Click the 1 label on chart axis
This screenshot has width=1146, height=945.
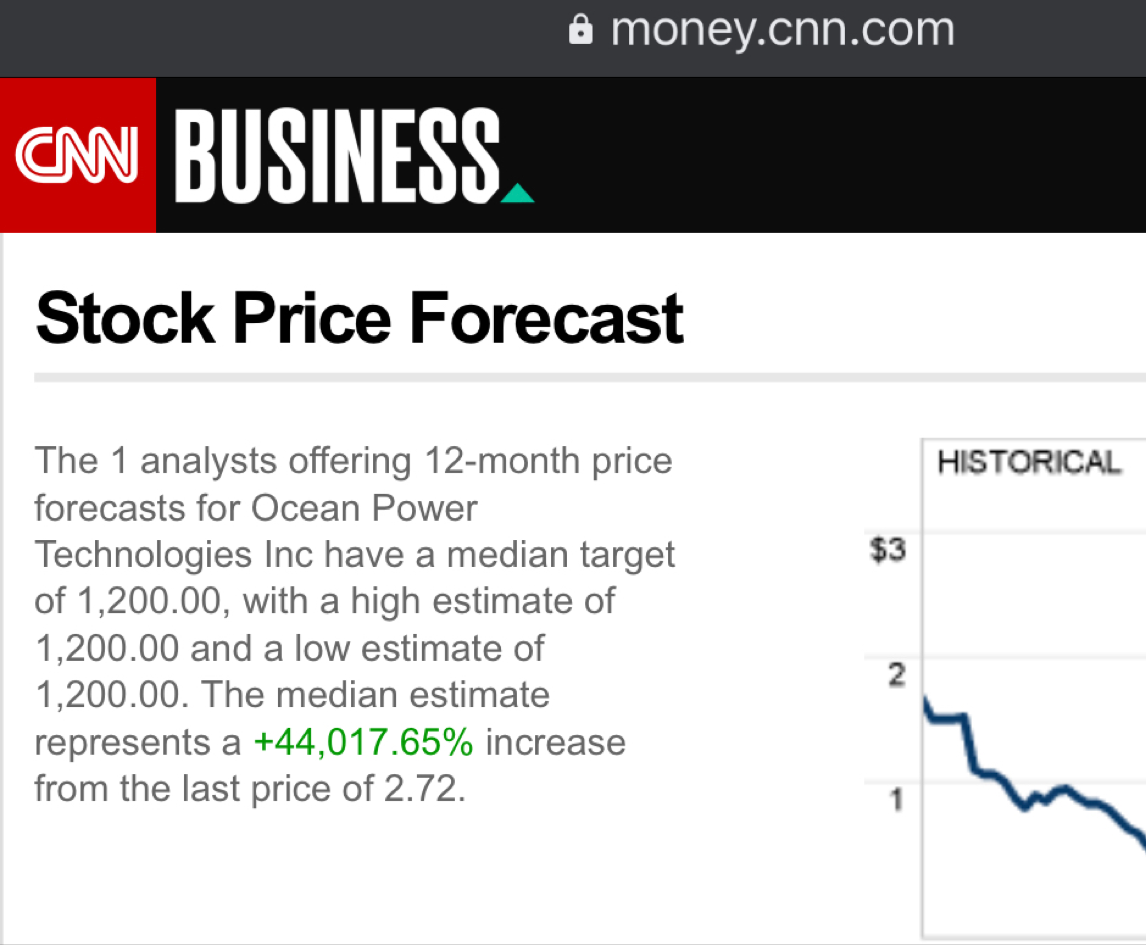tap(897, 799)
